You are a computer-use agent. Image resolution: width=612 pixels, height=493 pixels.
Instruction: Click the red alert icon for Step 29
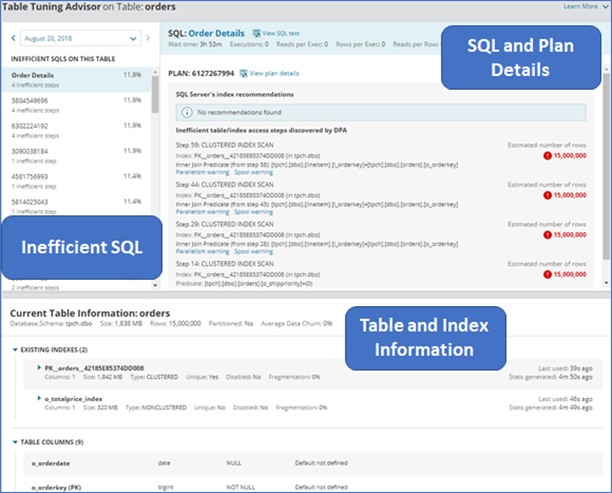pyautogui.click(x=547, y=235)
